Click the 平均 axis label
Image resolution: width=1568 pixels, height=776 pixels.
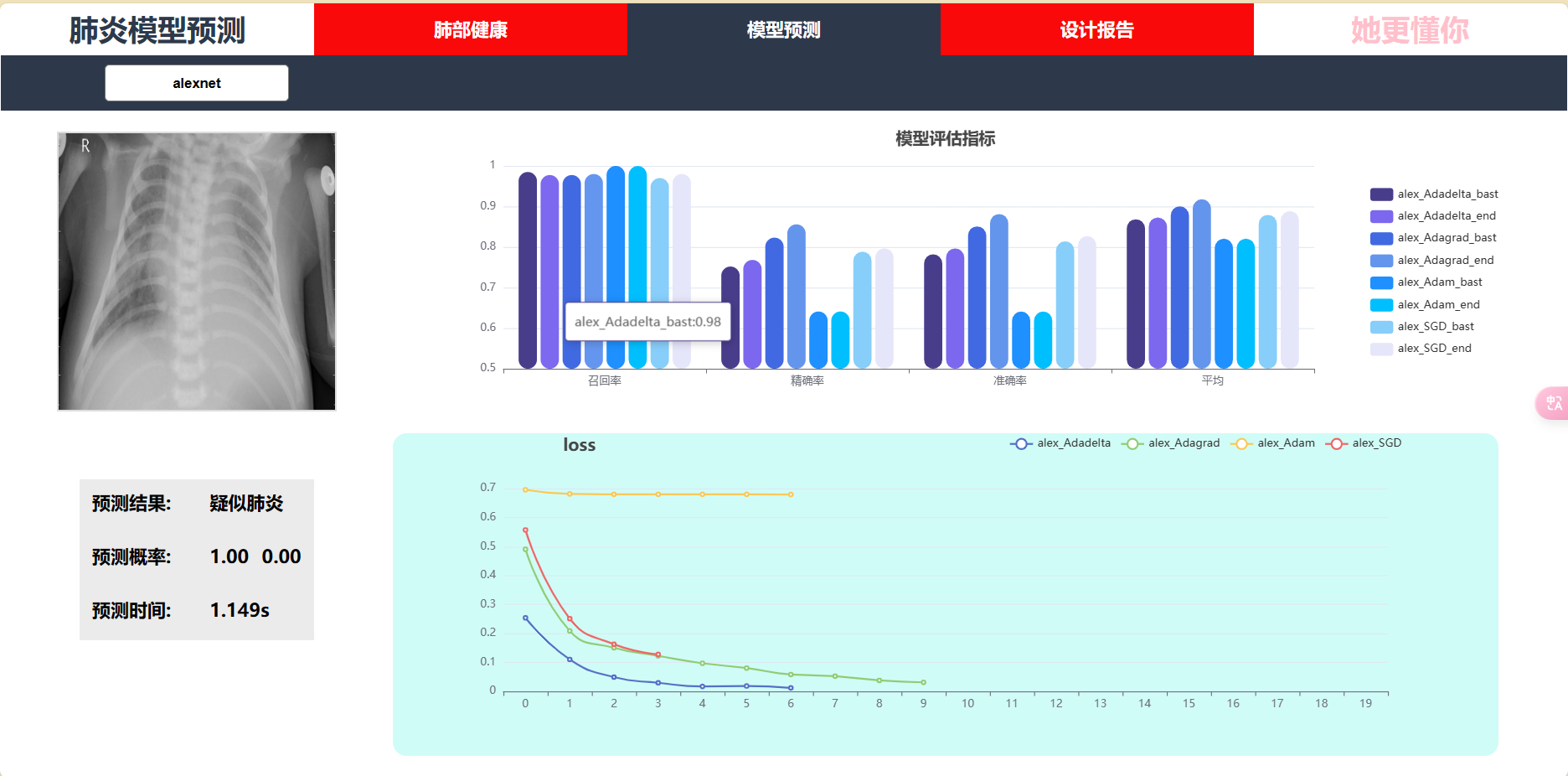point(1213,380)
